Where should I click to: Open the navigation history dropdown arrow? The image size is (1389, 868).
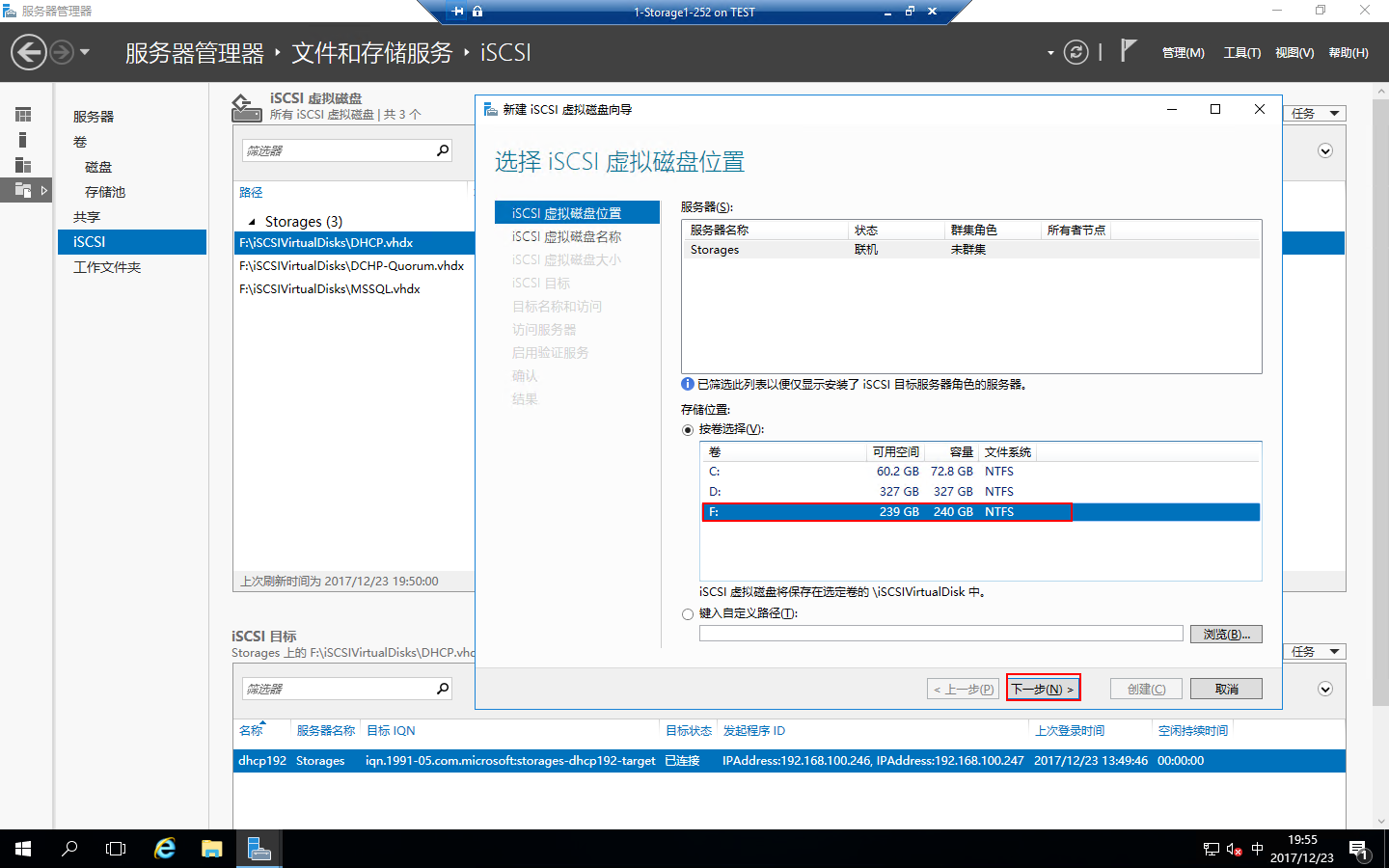click(x=85, y=52)
